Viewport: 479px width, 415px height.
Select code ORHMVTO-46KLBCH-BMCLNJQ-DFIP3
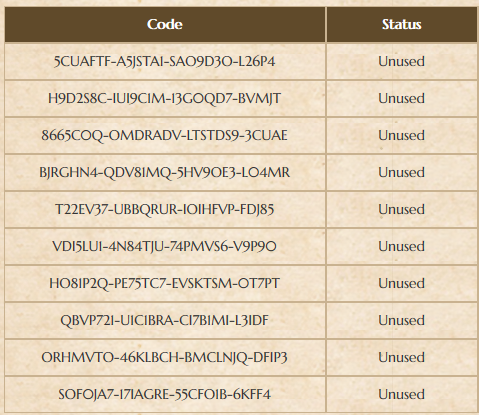point(165,358)
